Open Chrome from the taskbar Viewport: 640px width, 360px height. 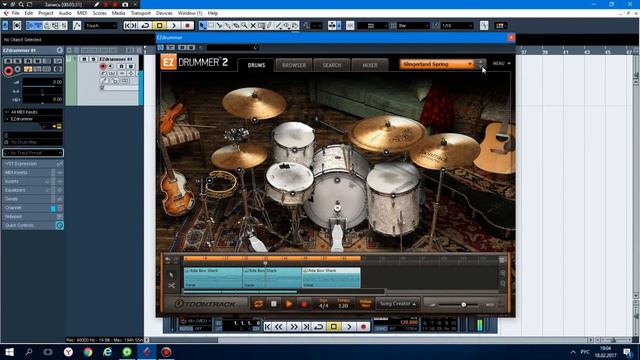88,351
